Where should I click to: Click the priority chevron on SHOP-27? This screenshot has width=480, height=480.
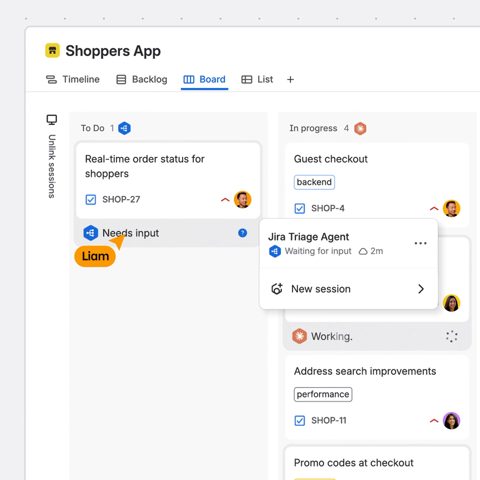pos(225,200)
